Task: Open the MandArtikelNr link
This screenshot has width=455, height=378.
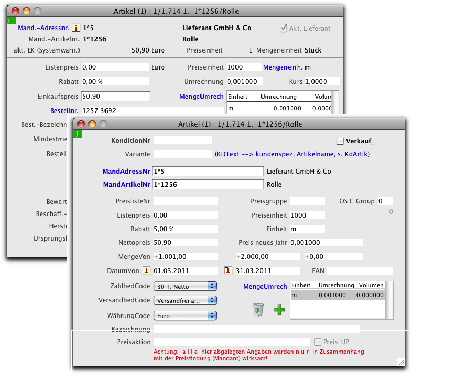Action: [126, 184]
